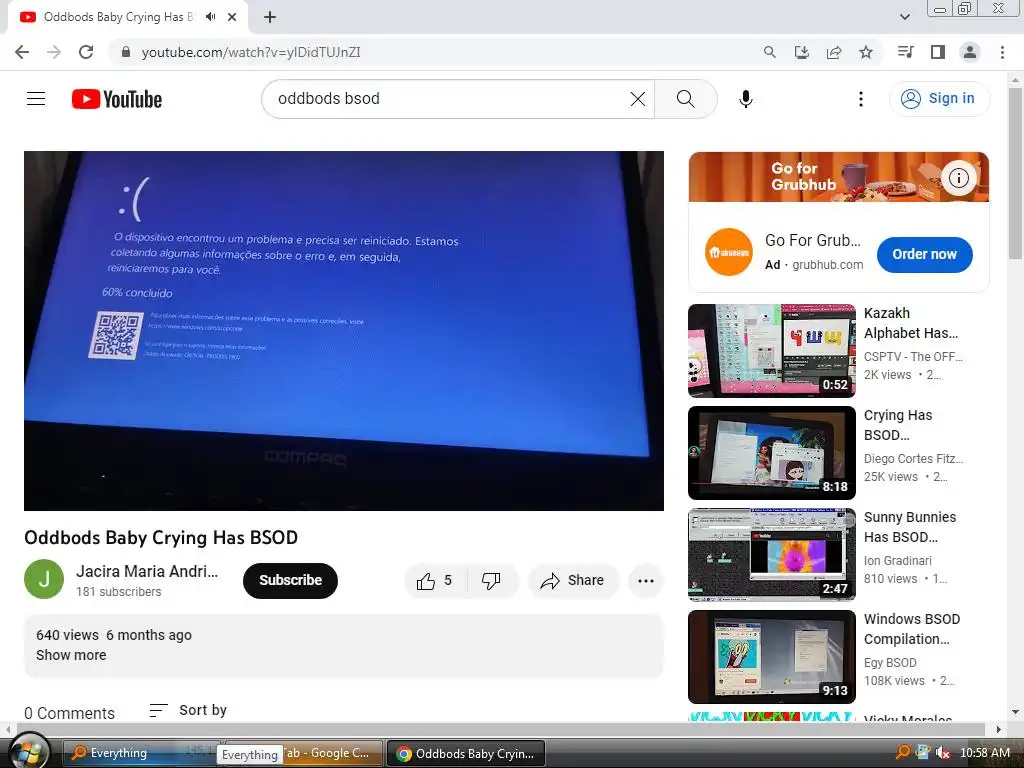The image size is (1024, 768).
Task: Click the video player area
Action: tap(344, 330)
